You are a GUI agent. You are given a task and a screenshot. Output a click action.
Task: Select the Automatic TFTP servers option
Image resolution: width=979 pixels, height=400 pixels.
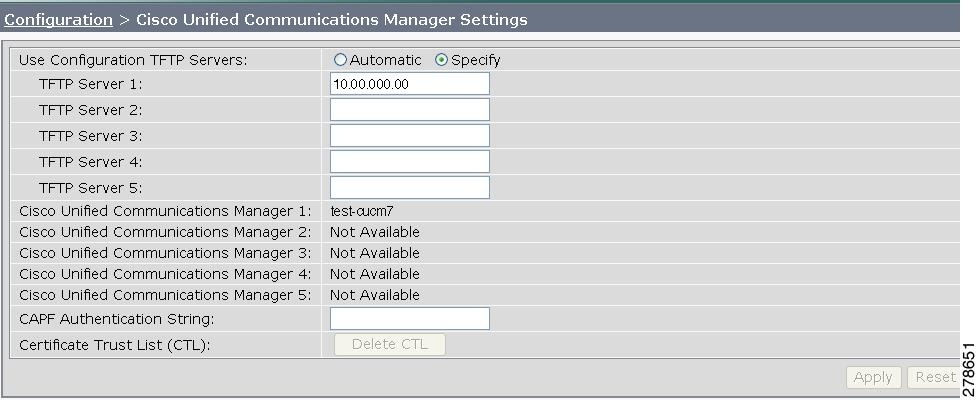point(340,60)
